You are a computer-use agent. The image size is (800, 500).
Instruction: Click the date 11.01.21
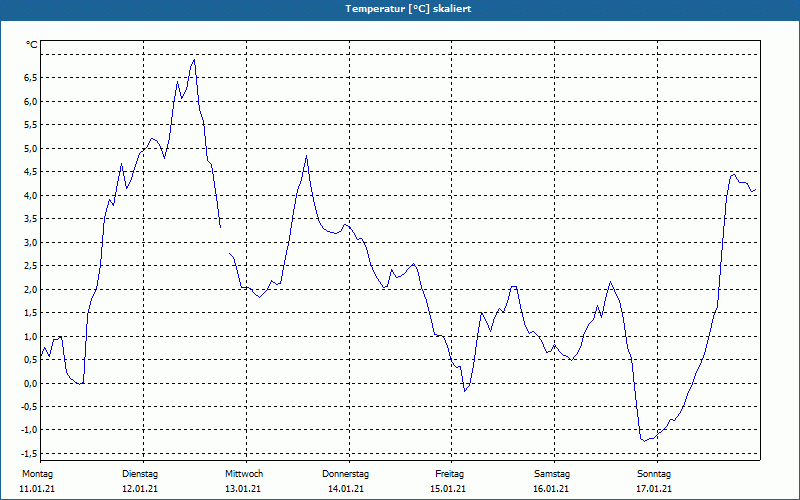(37, 489)
